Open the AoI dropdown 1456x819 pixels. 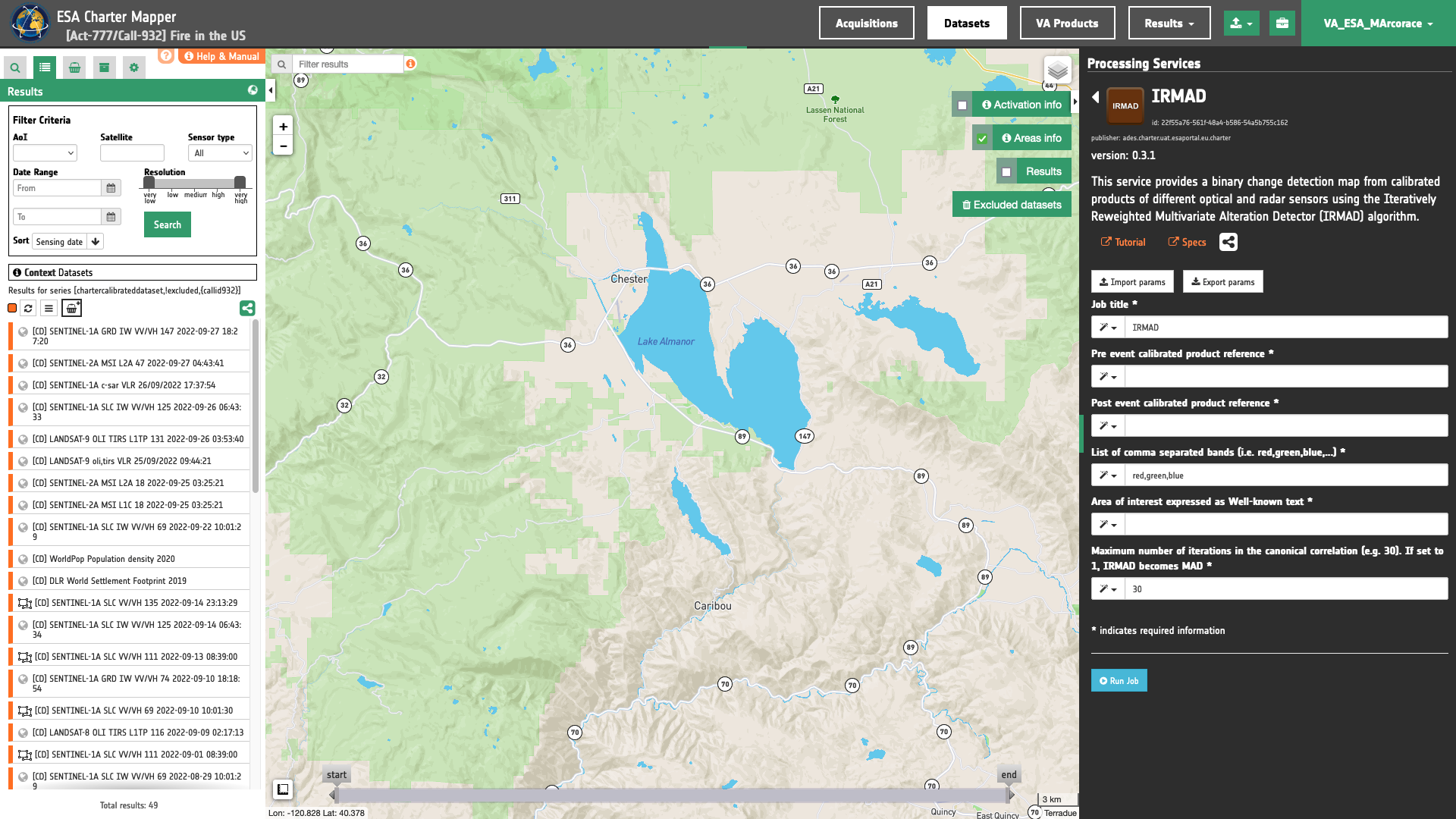tap(45, 153)
